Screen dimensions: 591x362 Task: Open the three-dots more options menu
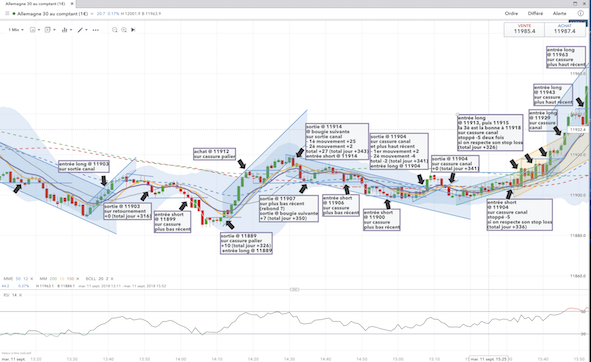96,30
